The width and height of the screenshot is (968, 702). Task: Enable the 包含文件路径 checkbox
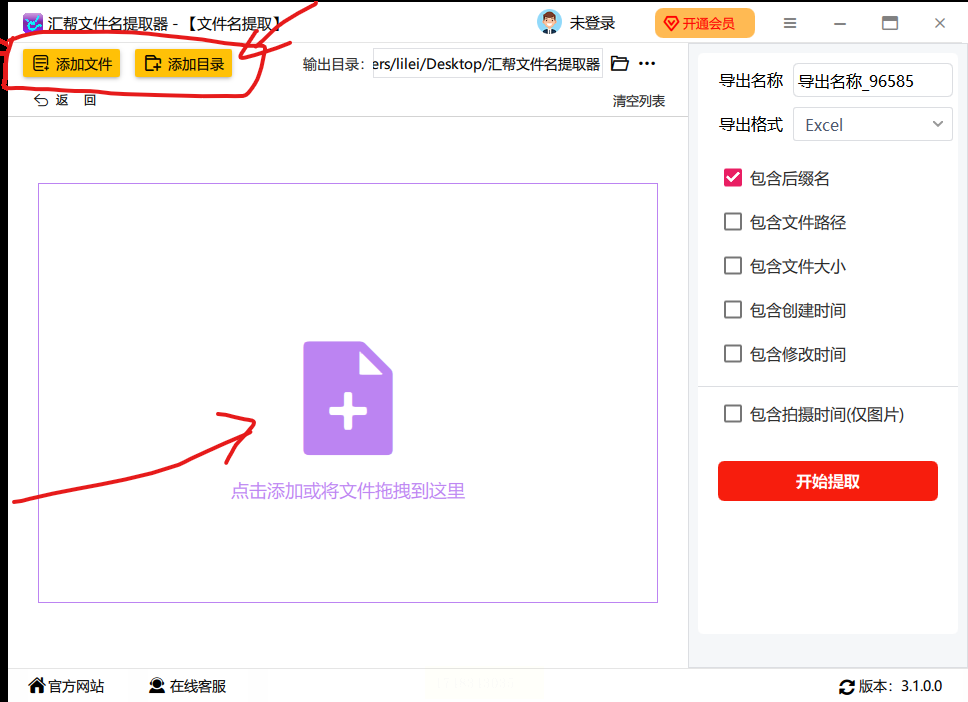click(732, 222)
